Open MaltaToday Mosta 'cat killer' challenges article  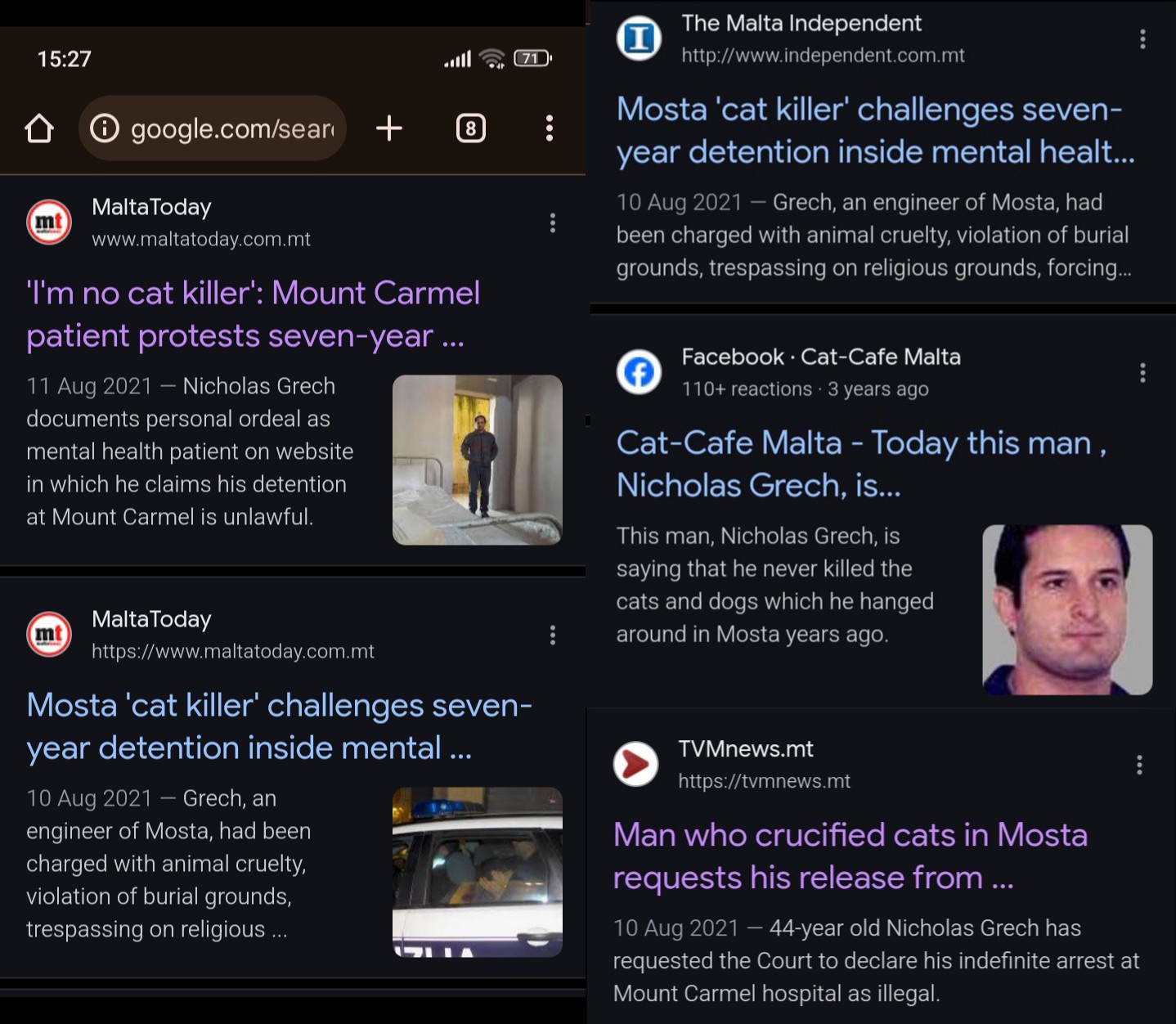(x=280, y=726)
